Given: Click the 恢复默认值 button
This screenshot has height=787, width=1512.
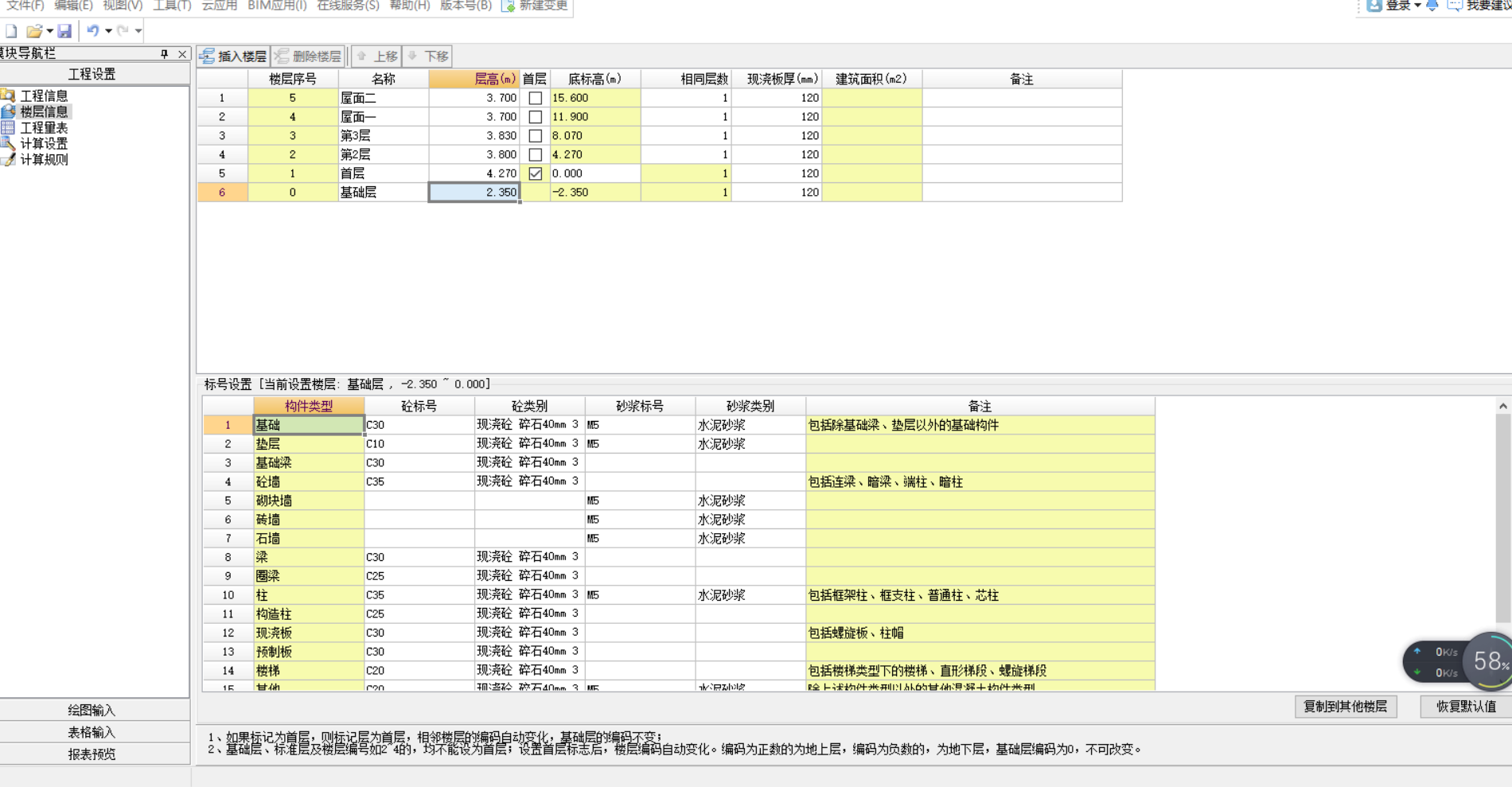Looking at the screenshot, I should pyautogui.click(x=1466, y=707).
